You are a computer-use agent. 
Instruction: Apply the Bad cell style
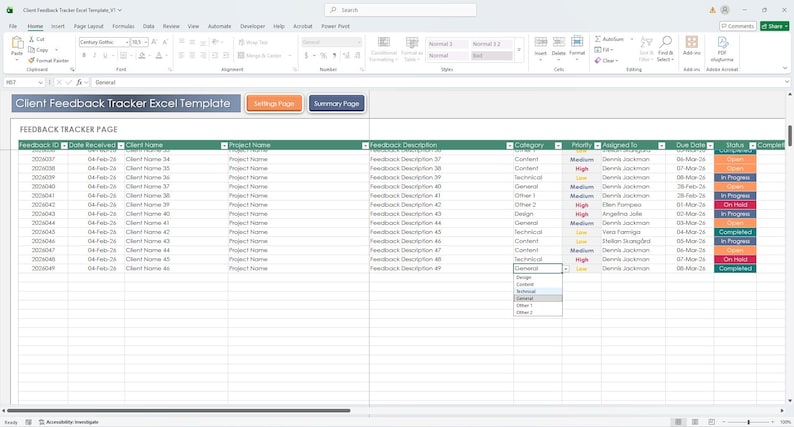491,55
